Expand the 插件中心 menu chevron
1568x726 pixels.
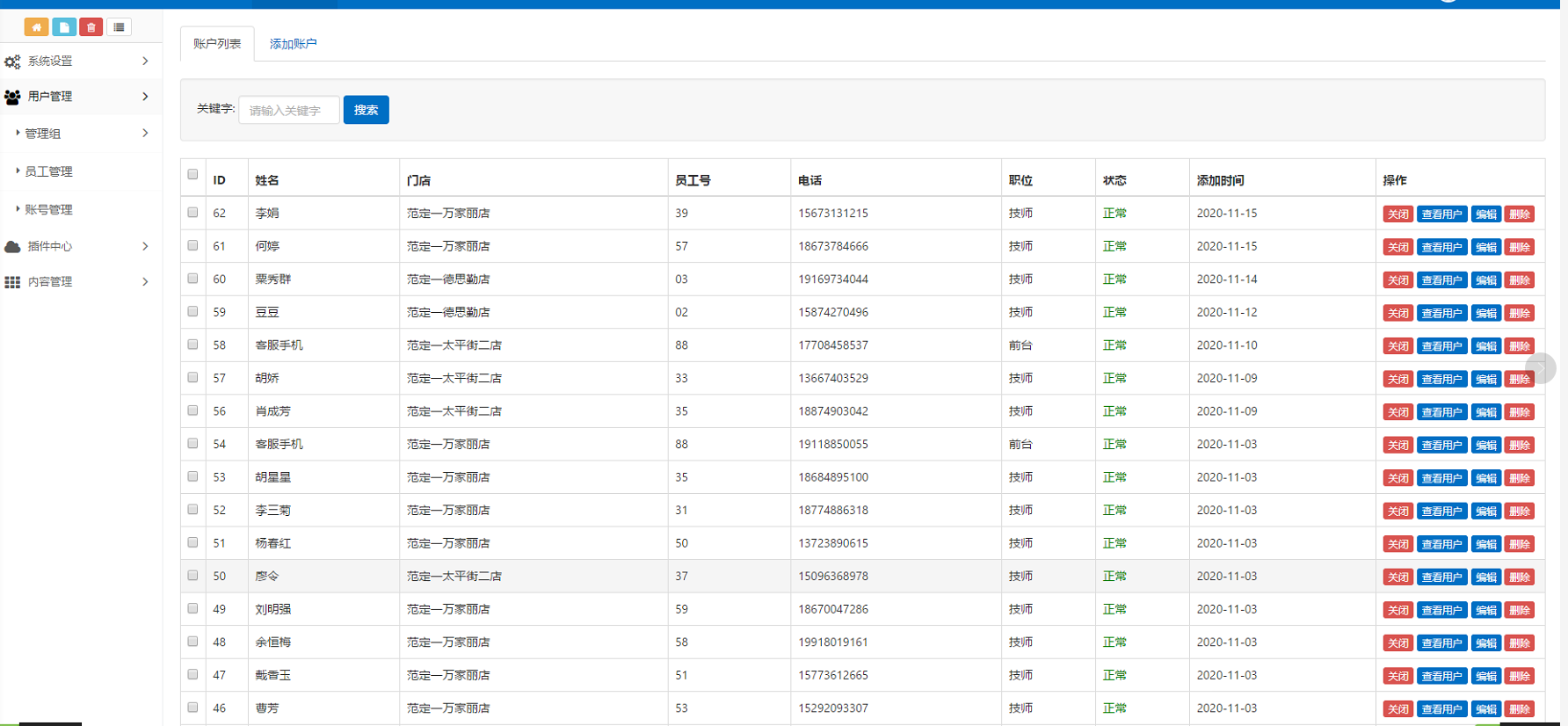(x=145, y=246)
